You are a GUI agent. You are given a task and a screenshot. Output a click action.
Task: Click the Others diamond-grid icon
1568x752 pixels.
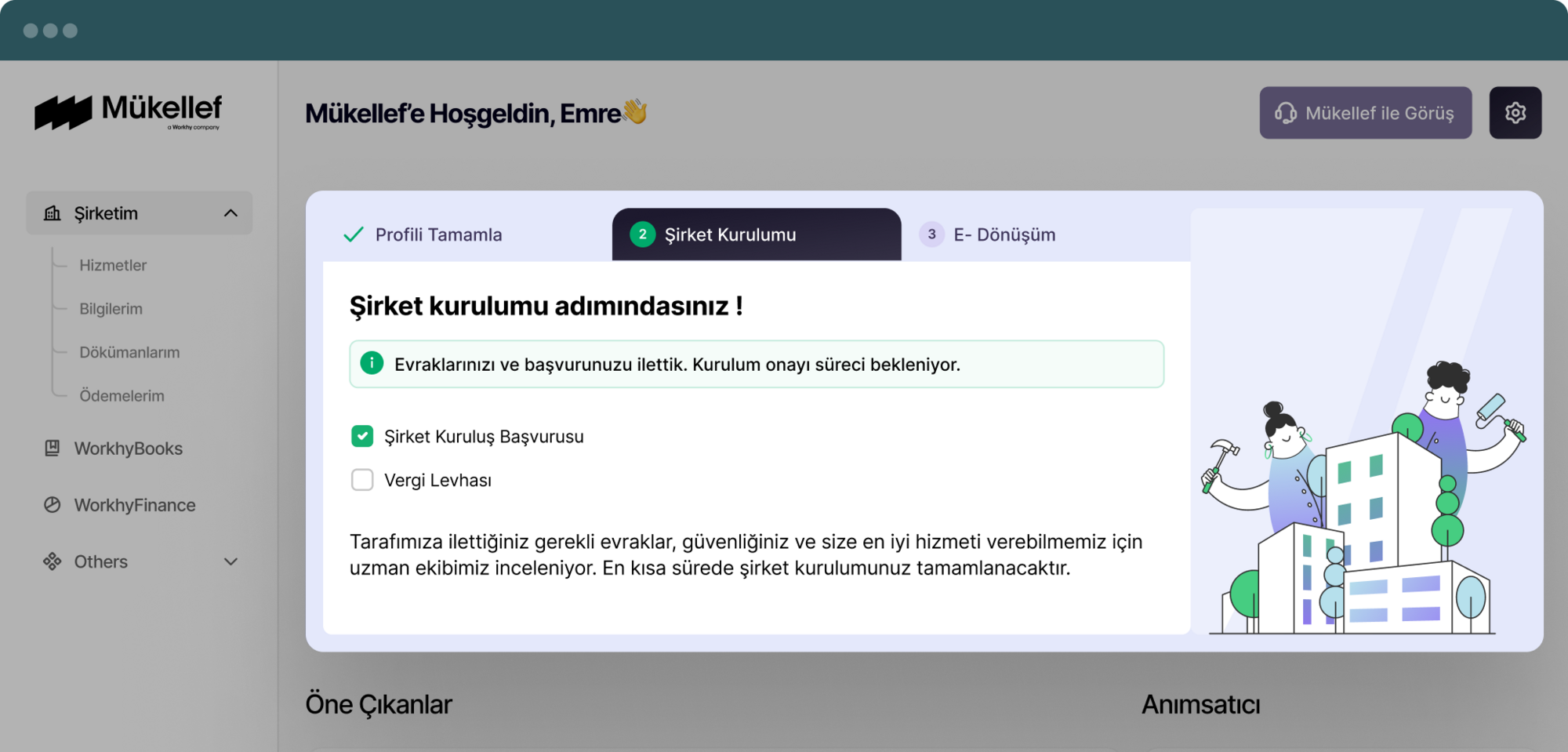(x=53, y=561)
